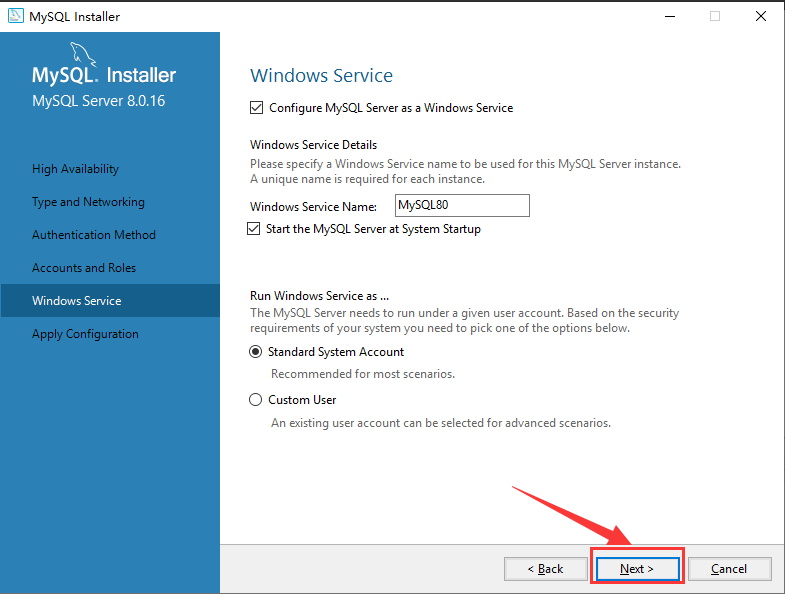Close the MySQL Installer window
Viewport: 785px width, 595px height.
click(760, 17)
